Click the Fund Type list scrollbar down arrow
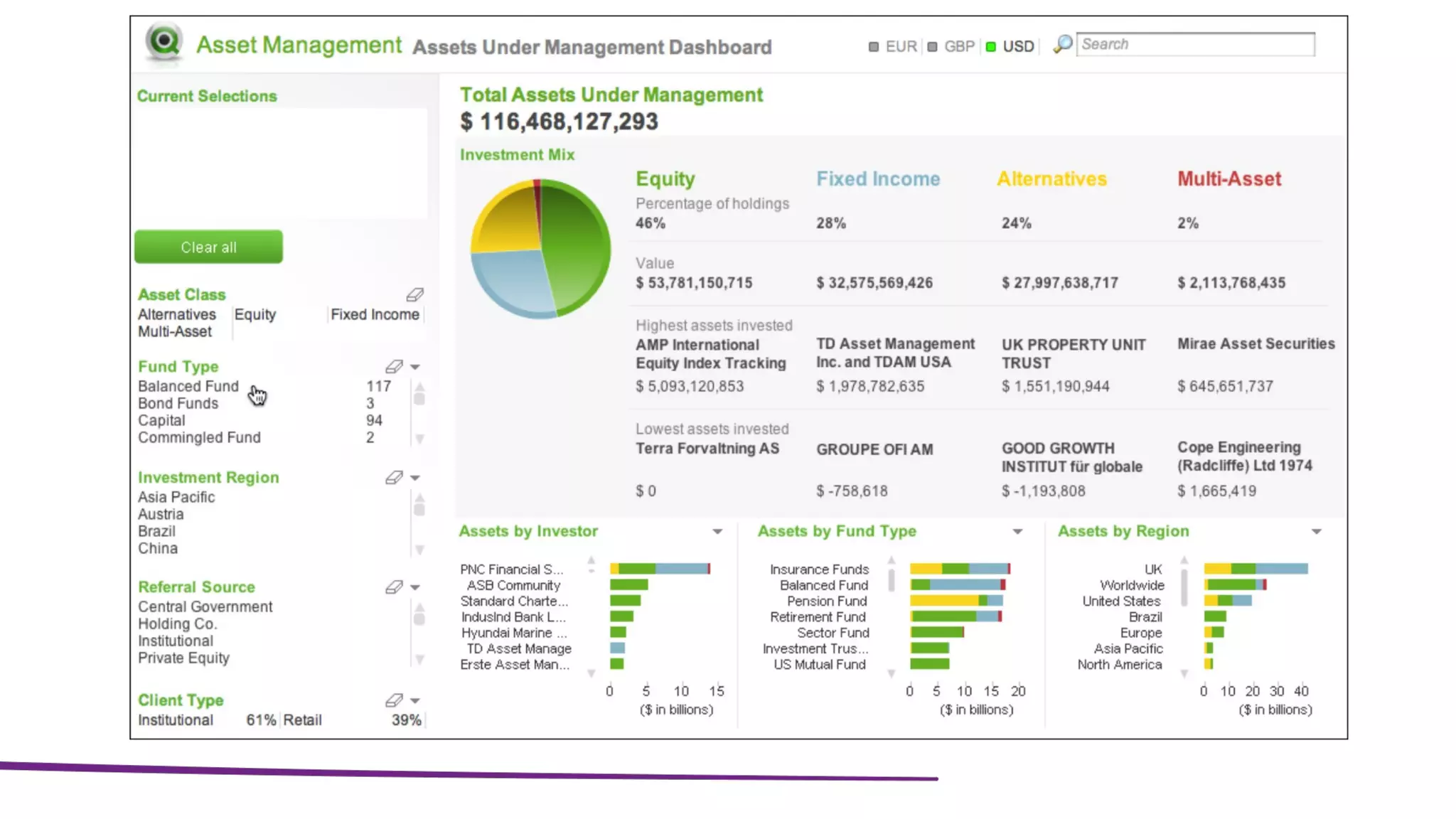 pyautogui.click(x=419, y=439)
